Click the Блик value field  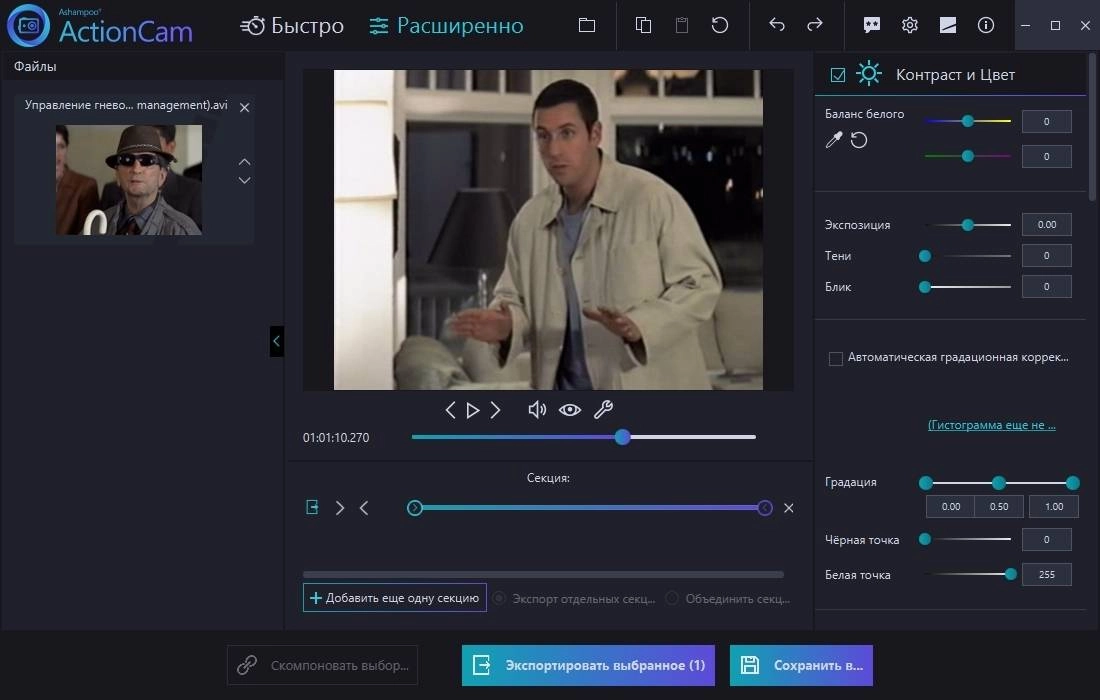click(1047, 287)
